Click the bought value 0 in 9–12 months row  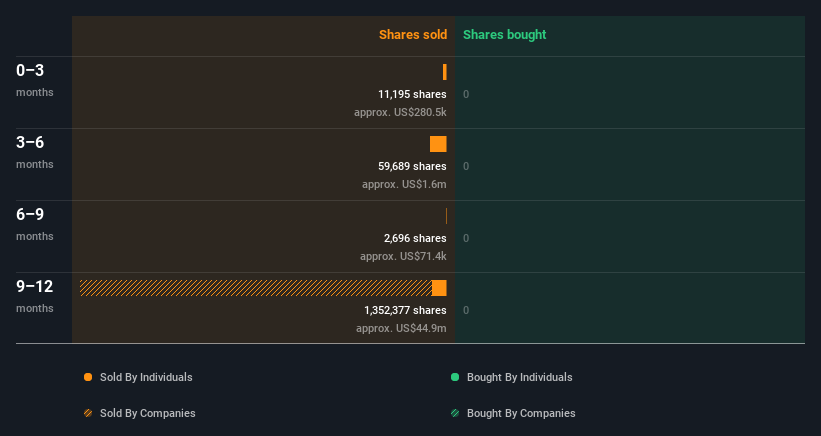click(x=466, y=310)
